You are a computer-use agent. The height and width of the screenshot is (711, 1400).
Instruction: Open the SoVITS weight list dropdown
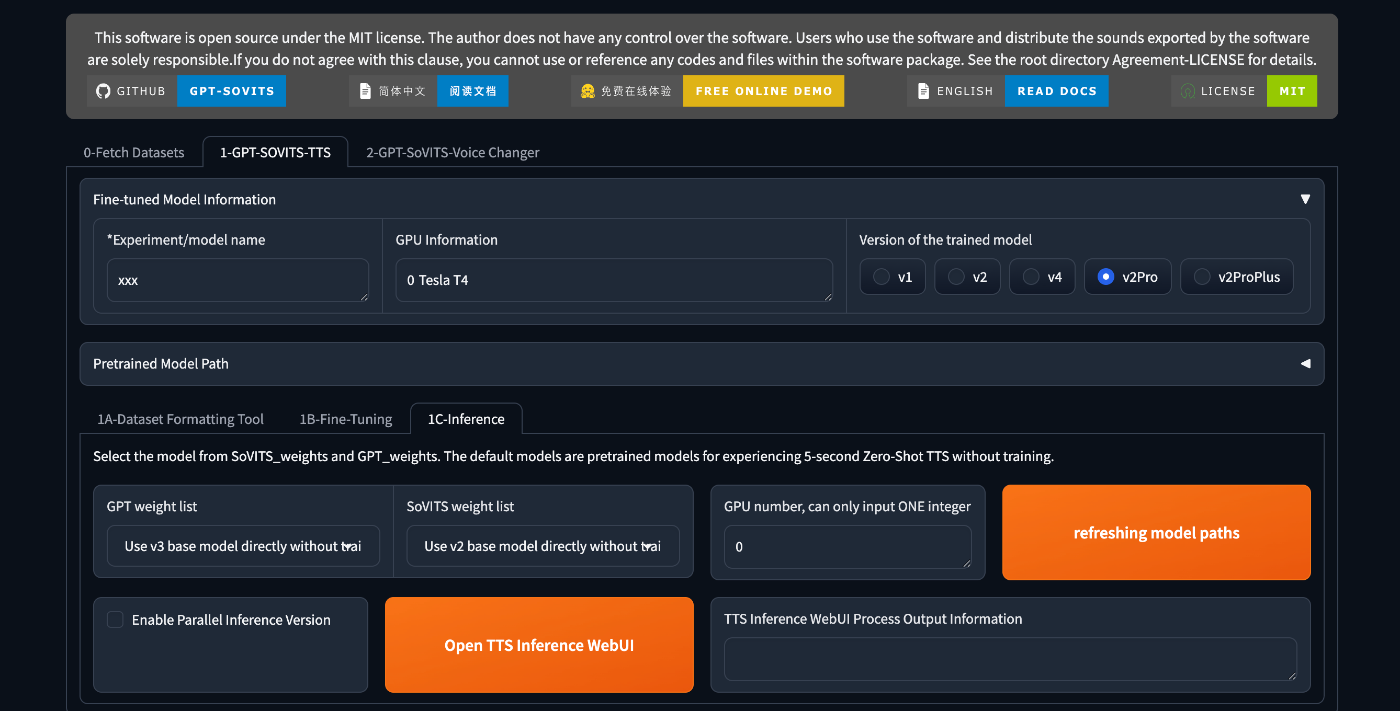point(543,546)
